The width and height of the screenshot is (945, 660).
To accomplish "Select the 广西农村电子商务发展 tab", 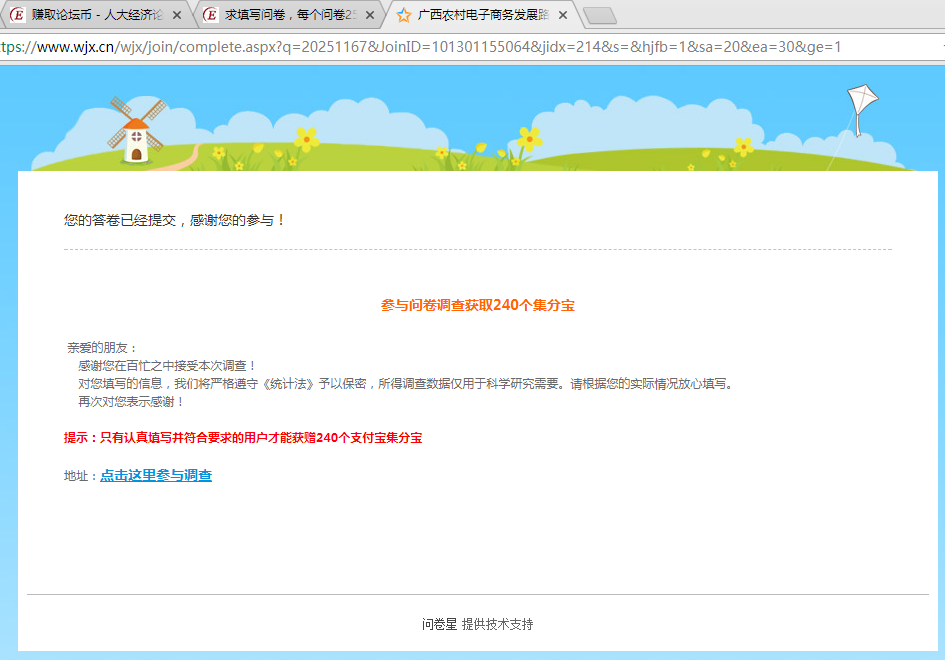I will pyautogui.click(x=483, y=14).
